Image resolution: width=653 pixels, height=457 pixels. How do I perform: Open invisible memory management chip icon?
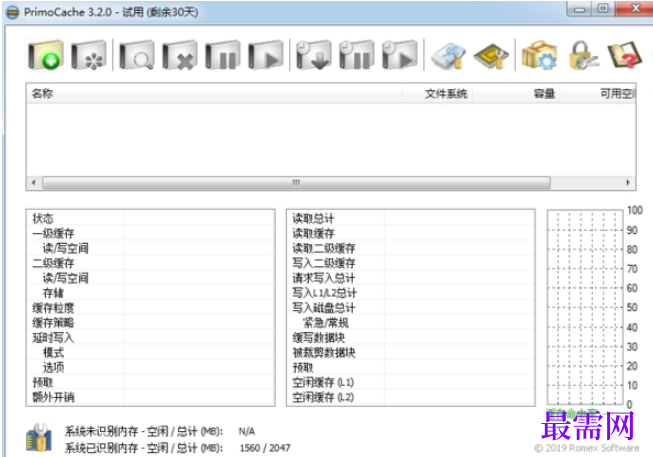coord(491,55)
